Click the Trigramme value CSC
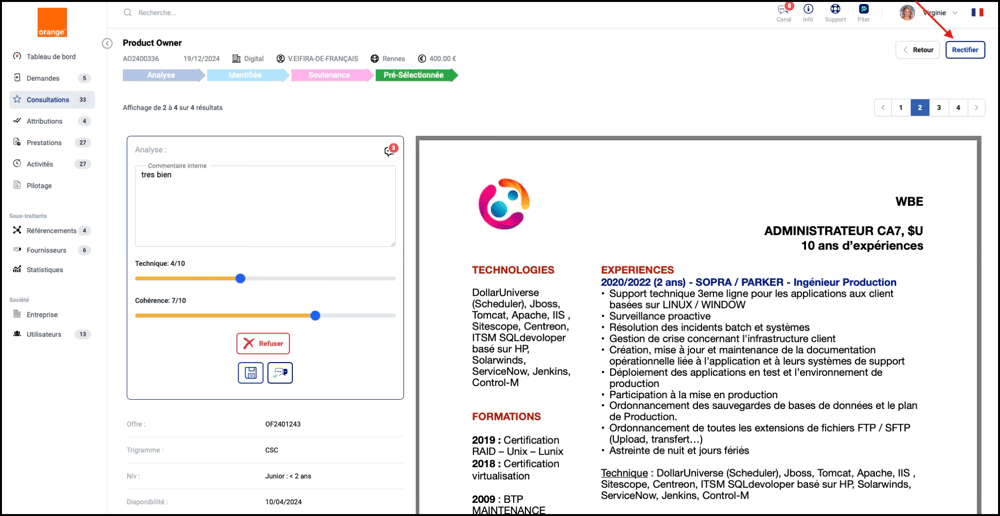 pos(272,450)
